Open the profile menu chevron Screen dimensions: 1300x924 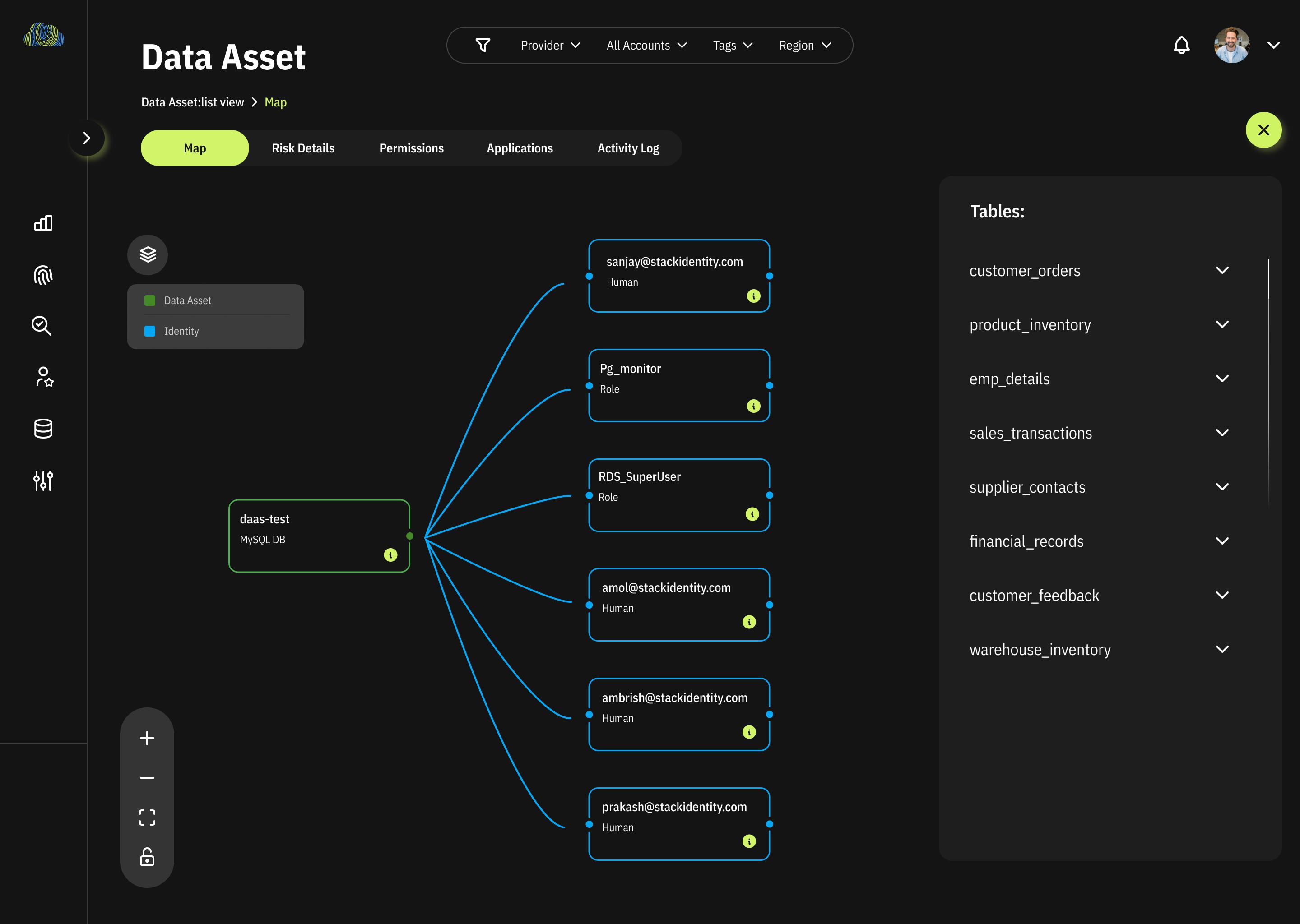[x=1274, y=45]
